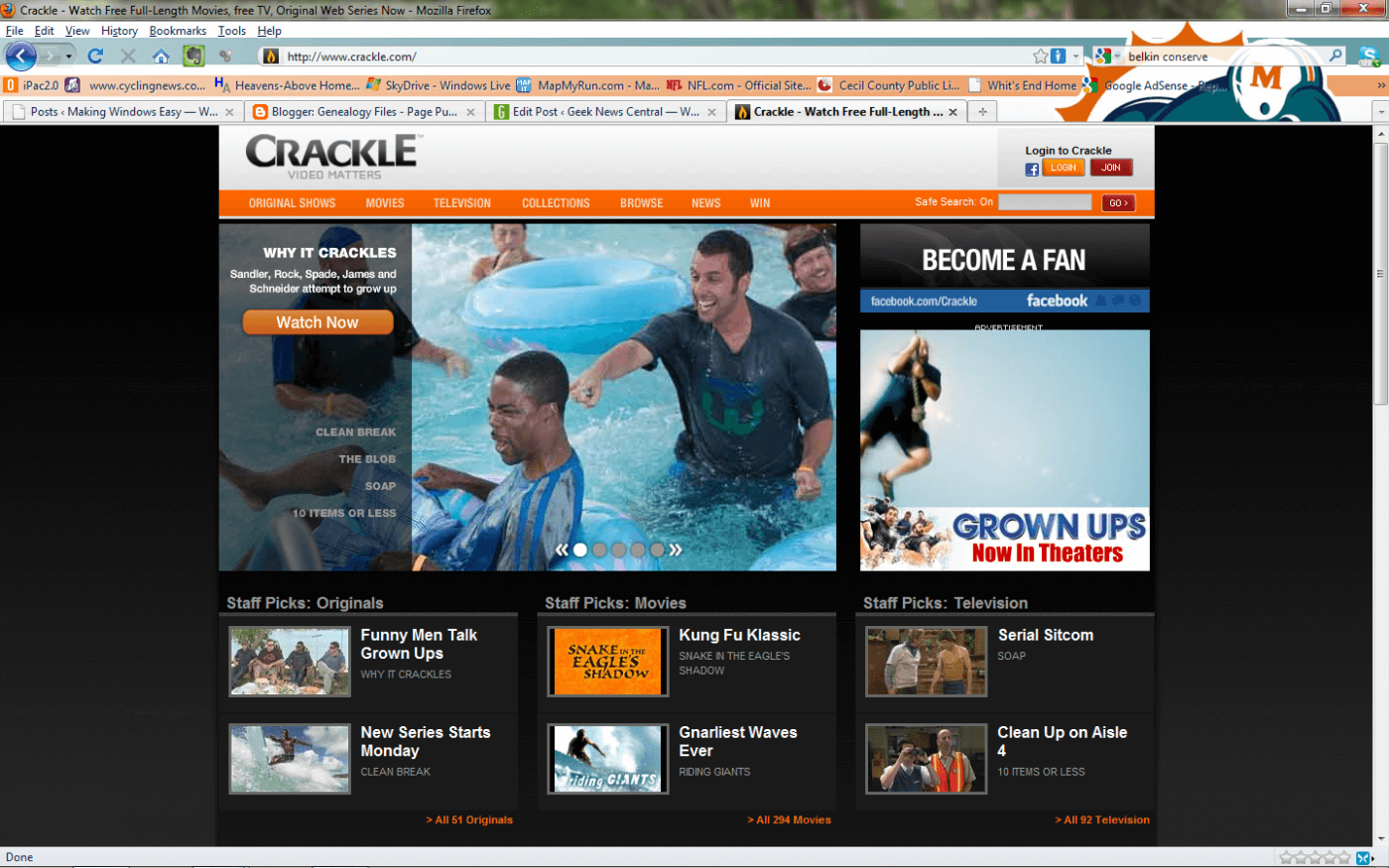Screen dimensions: 1389x868
Task: Go to previous slide with double-left arrows
Action: [562, 550]
